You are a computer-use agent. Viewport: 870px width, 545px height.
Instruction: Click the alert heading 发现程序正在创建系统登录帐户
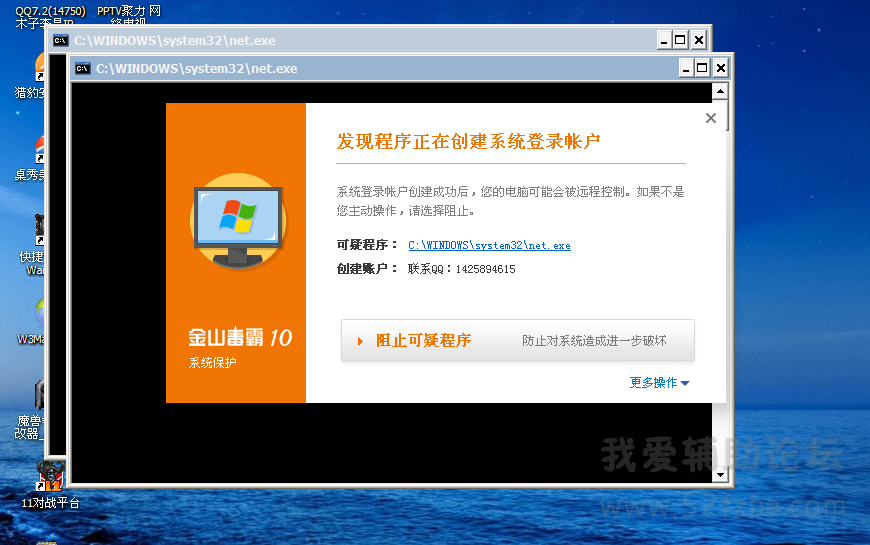coord(468,141)
